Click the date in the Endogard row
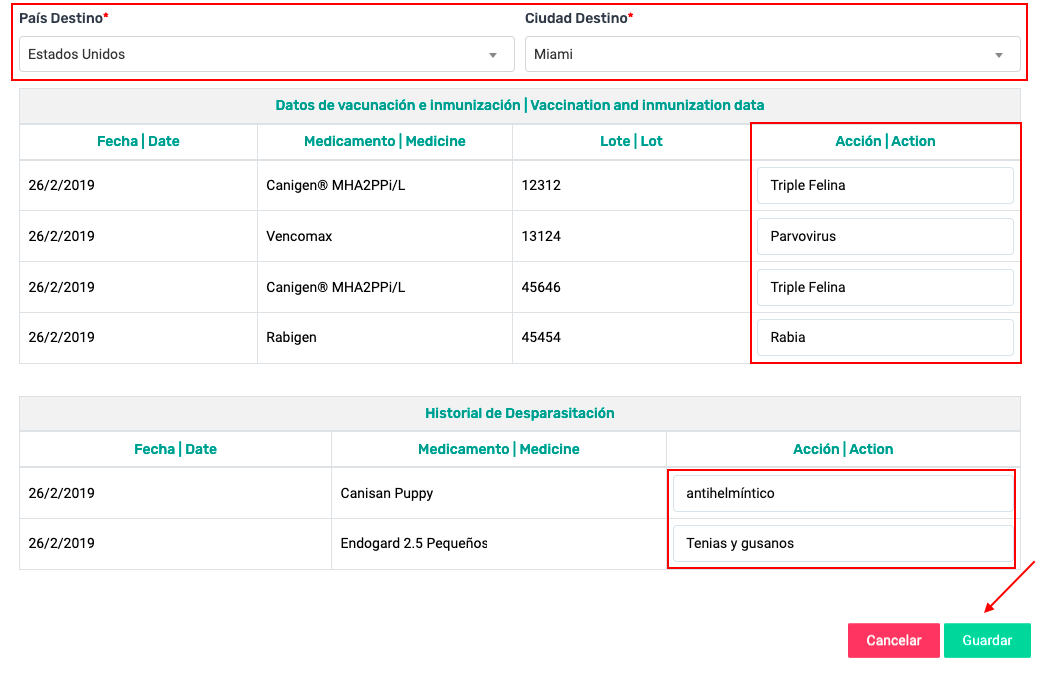This screenshot has width=1049, height=674. 62,543
